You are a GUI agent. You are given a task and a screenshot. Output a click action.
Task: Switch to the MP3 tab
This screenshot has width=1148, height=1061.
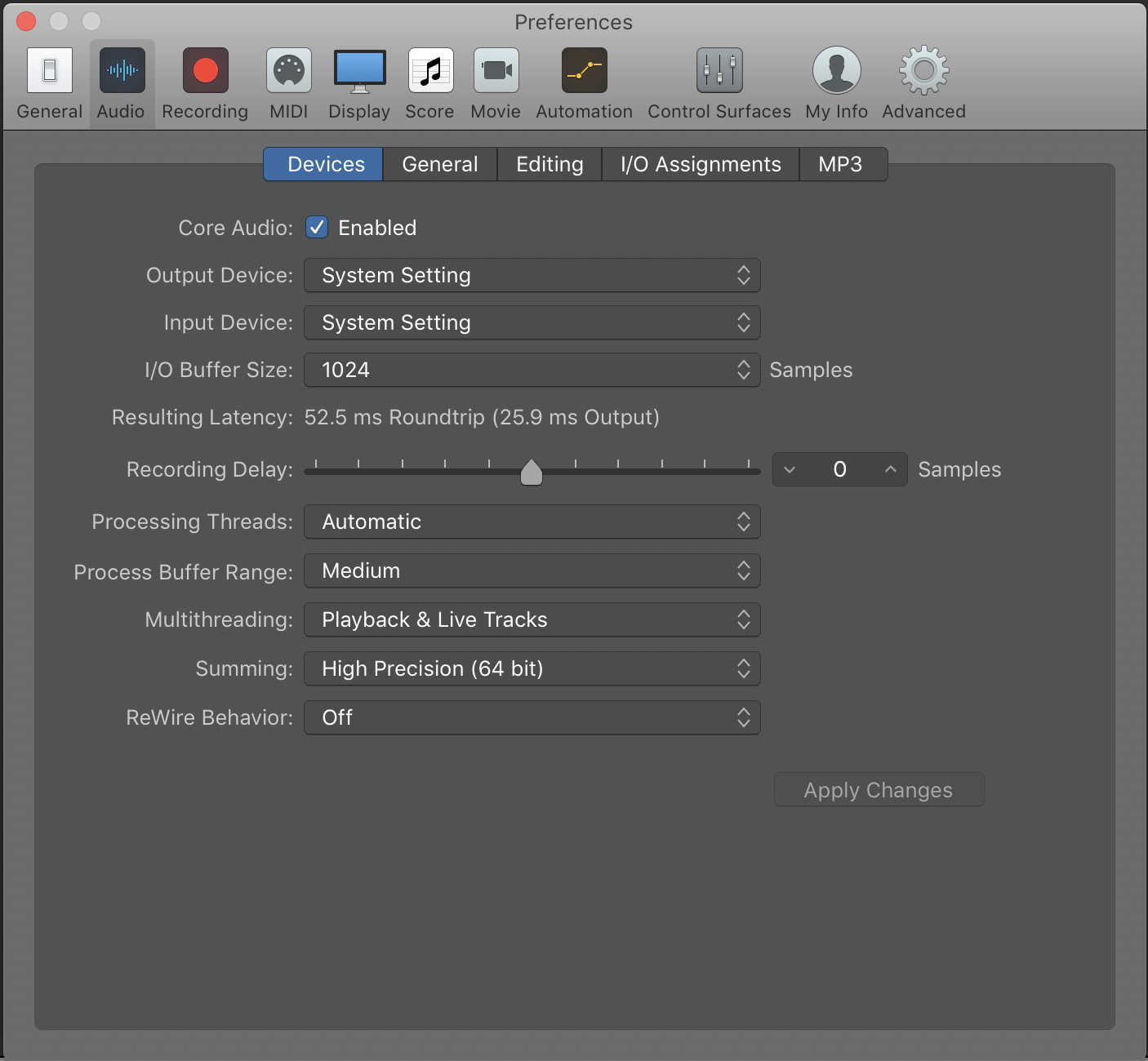[x=843, y=164]
